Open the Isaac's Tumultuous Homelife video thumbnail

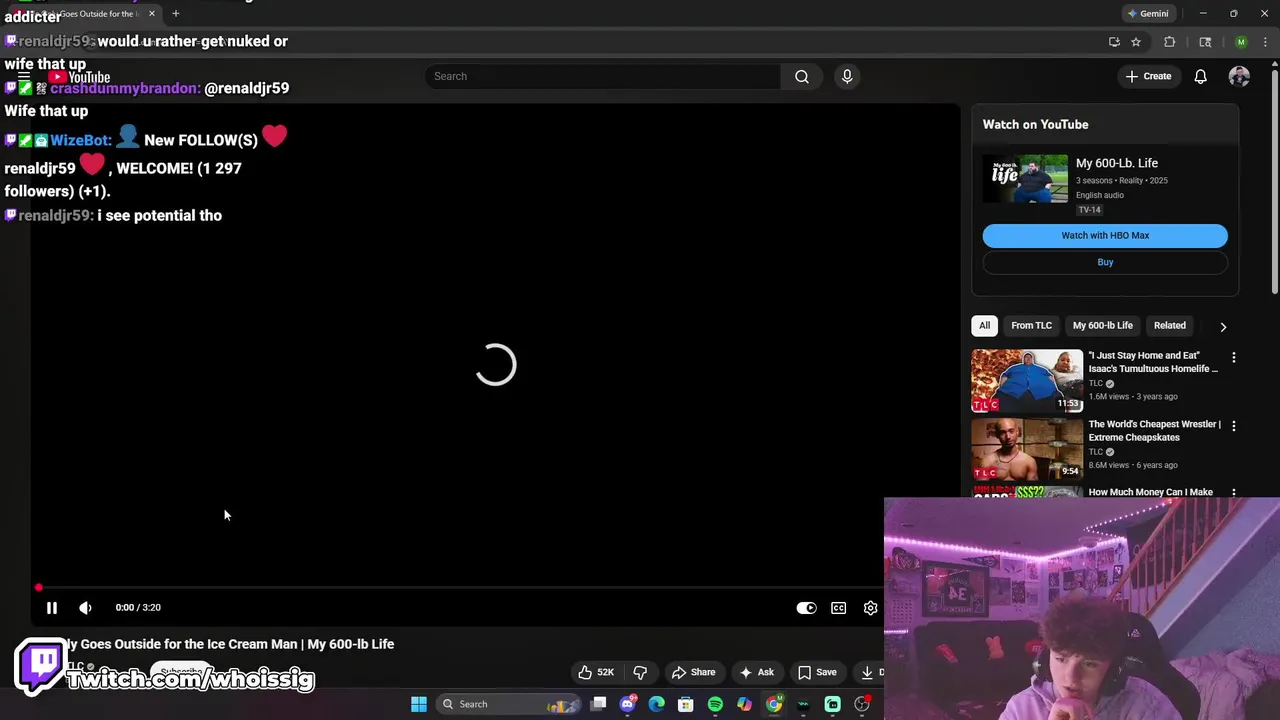click(1027, 380)
